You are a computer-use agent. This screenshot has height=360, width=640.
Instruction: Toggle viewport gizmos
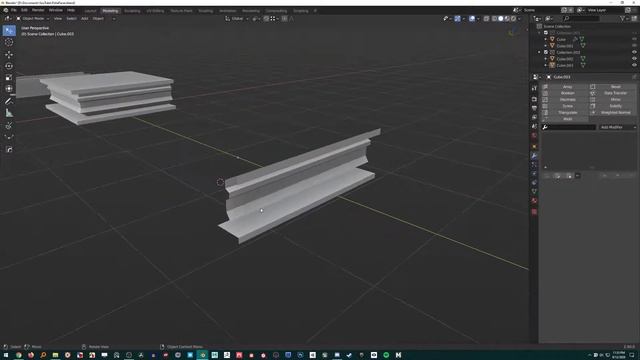pos(458,18)
